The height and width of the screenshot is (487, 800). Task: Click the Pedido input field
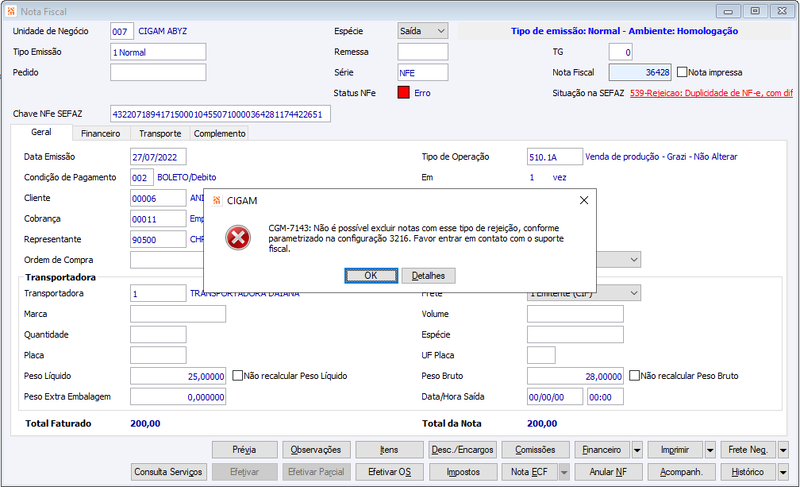point(158,72)
